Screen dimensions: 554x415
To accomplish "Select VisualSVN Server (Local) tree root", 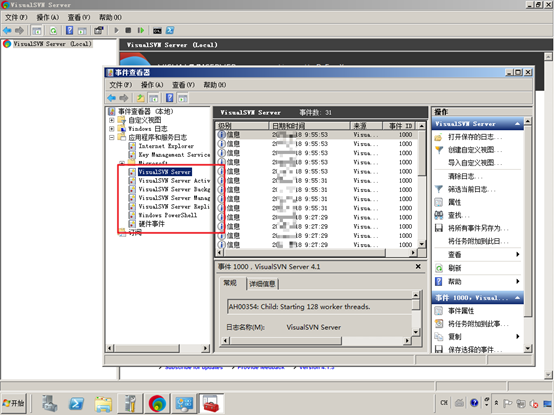I will pyautogui.click(x=52, y=44).
